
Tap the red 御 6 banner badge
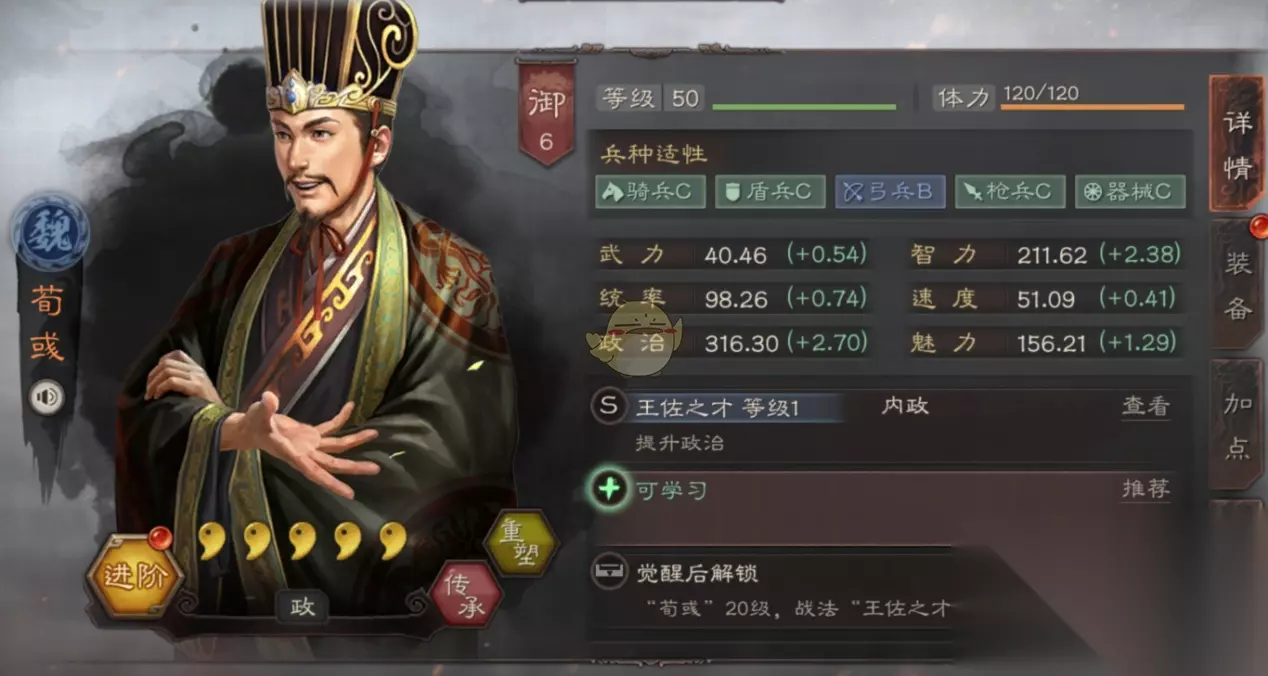pyautogui.click(x=546, y=113)
